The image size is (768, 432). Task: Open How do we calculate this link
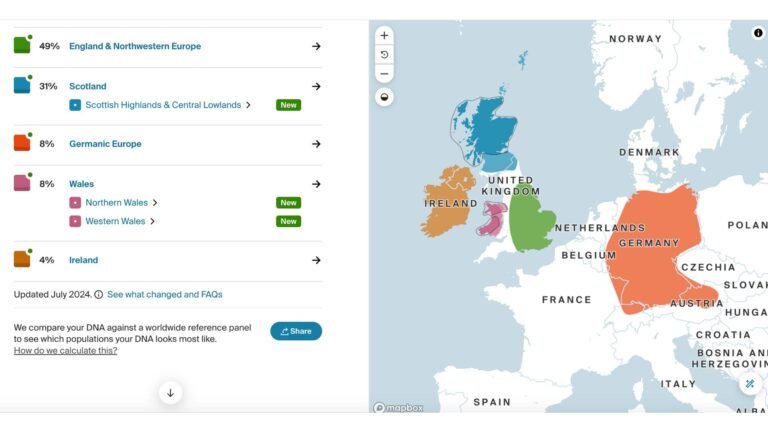point(65,351)
